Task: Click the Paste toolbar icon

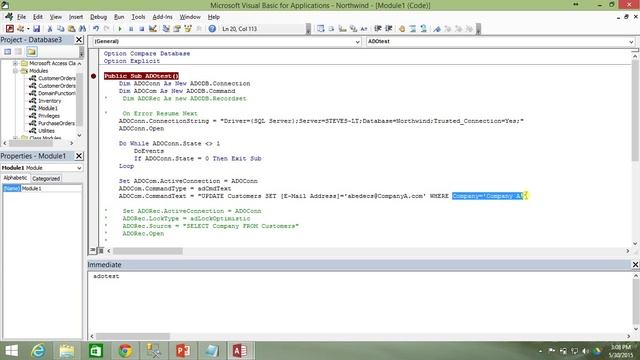Action: click(x=71, y=29)
